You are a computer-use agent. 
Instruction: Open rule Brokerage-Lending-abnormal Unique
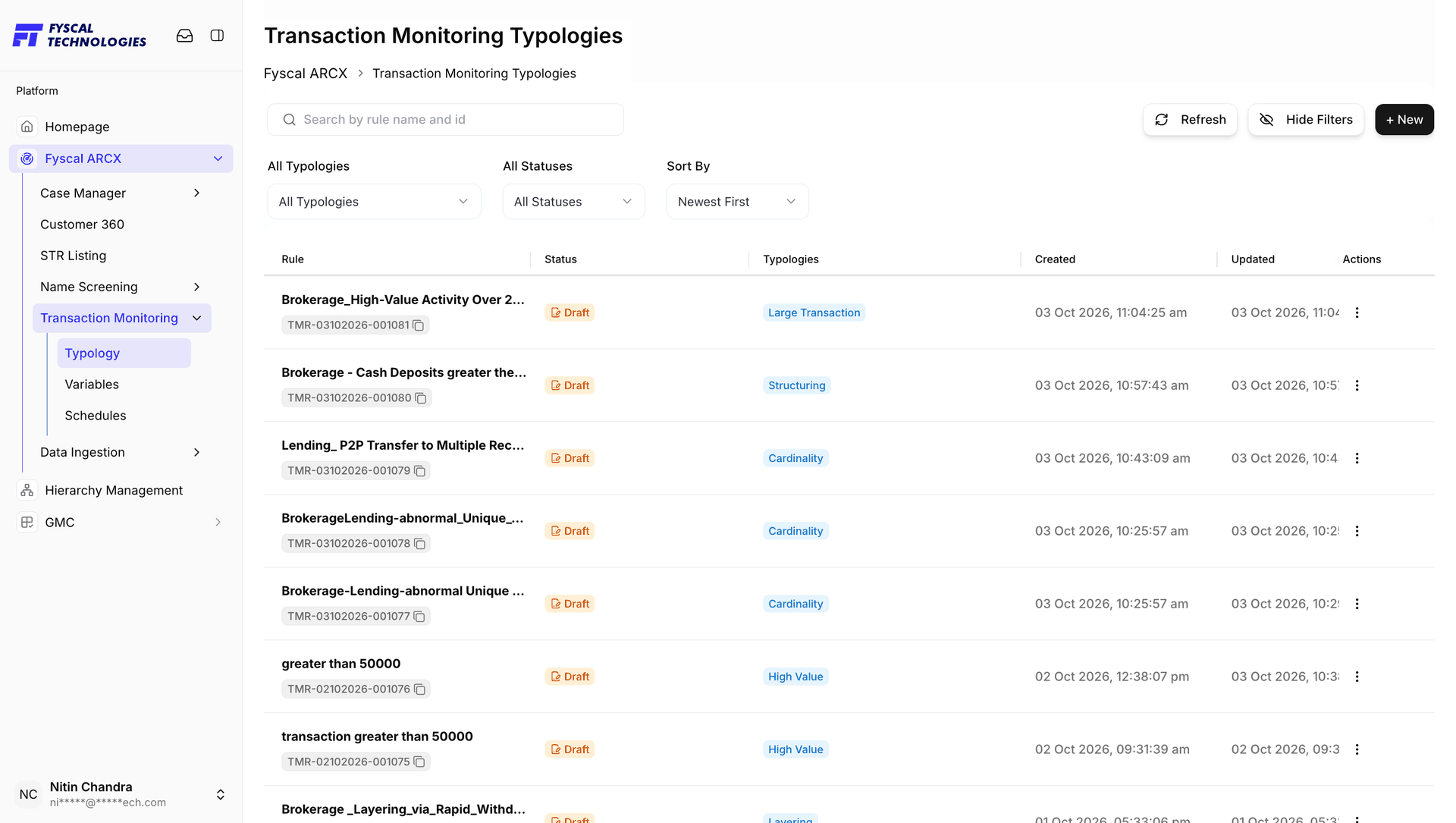(x=403, y=591)
